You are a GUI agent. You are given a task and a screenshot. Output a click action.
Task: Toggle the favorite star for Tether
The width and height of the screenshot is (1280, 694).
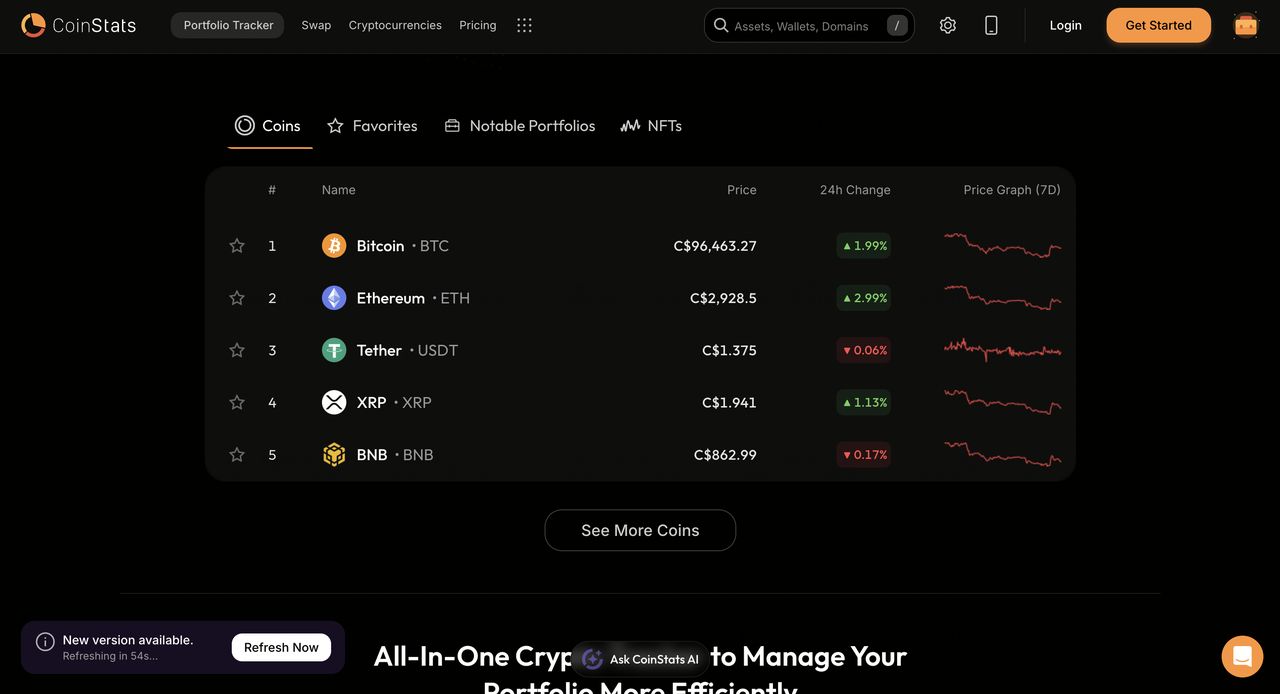pos(237,350)
